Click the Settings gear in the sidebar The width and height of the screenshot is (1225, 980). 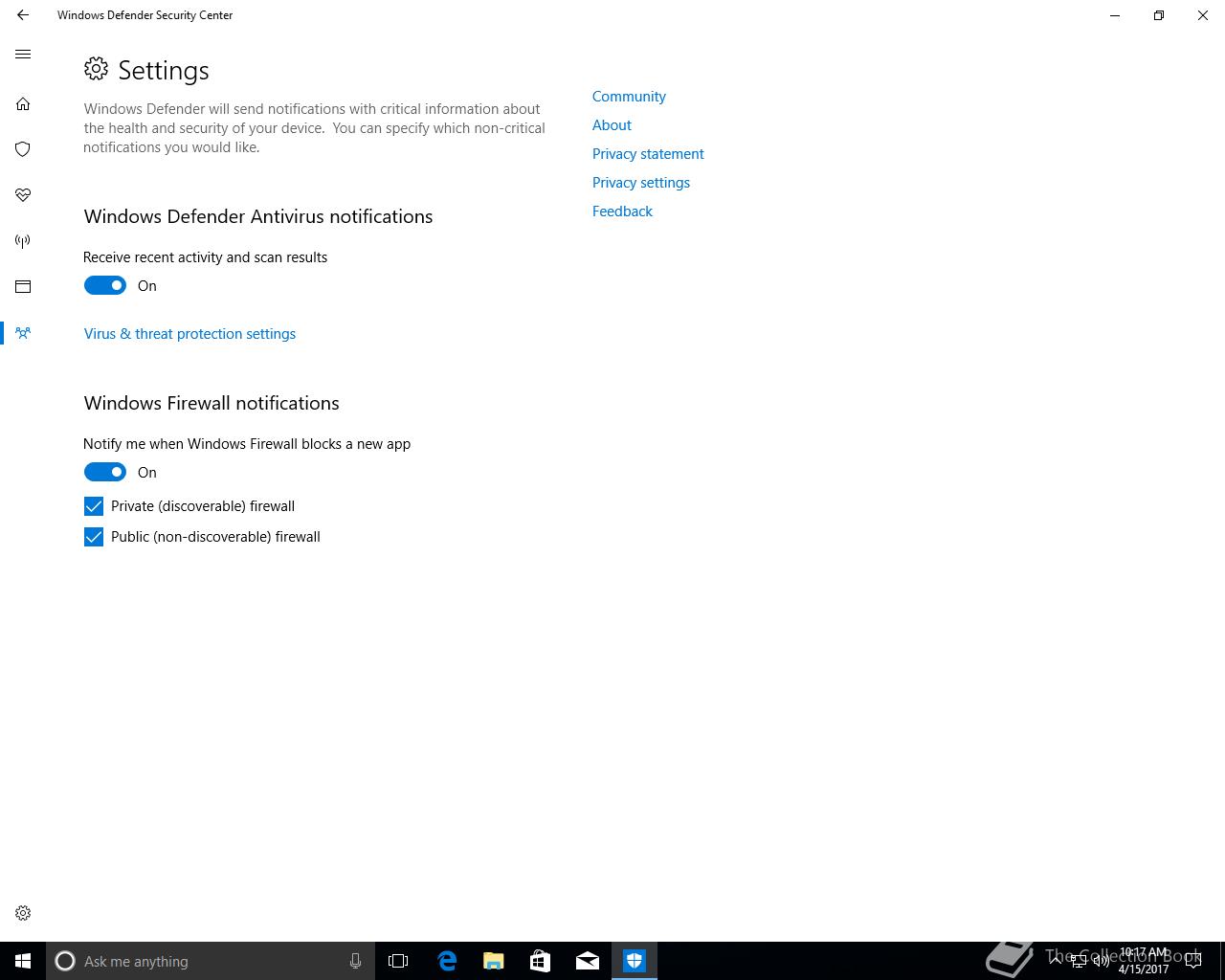(23, 913)
